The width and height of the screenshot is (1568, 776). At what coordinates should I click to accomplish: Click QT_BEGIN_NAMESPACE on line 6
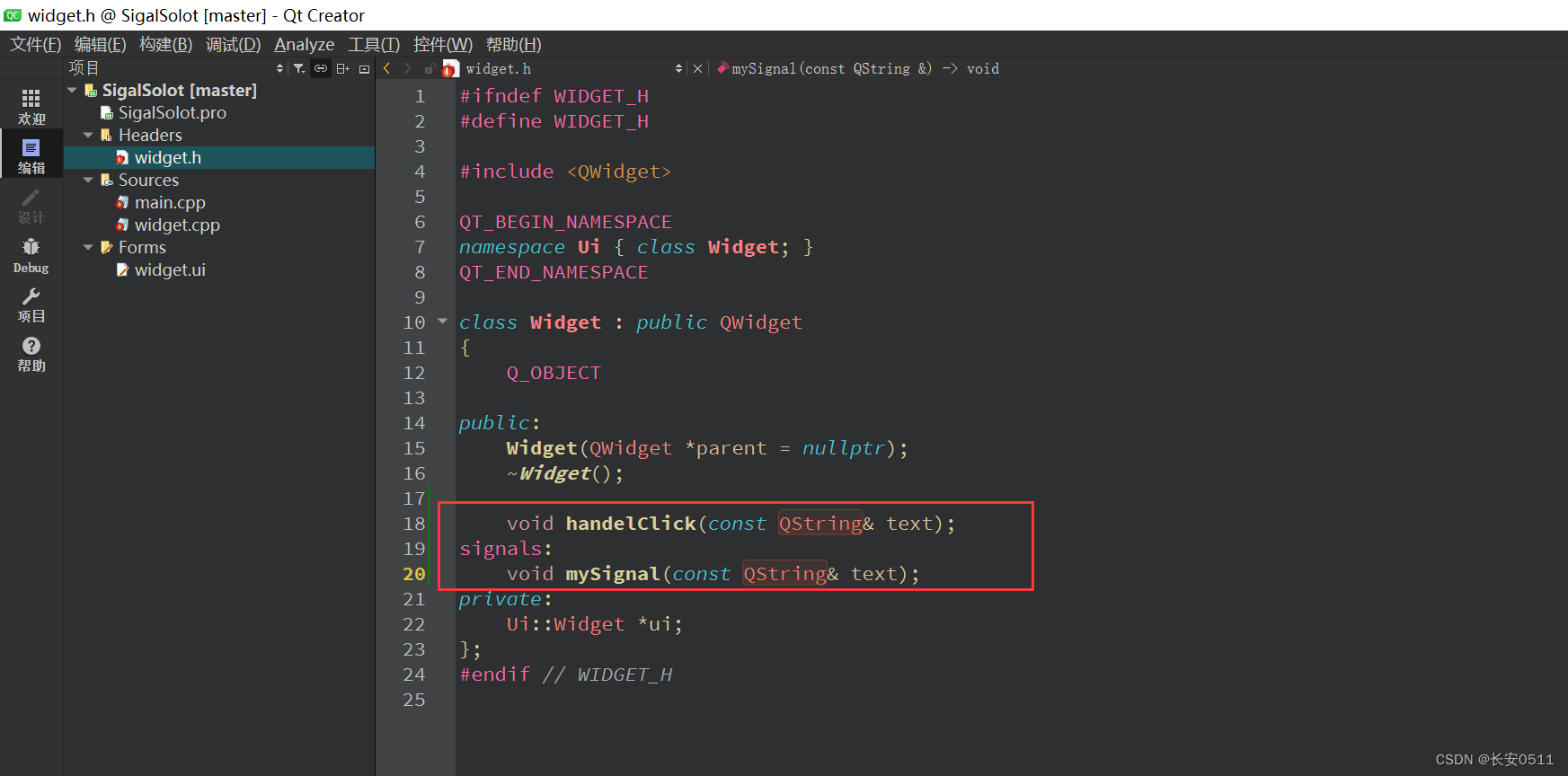tap(565, 222)
